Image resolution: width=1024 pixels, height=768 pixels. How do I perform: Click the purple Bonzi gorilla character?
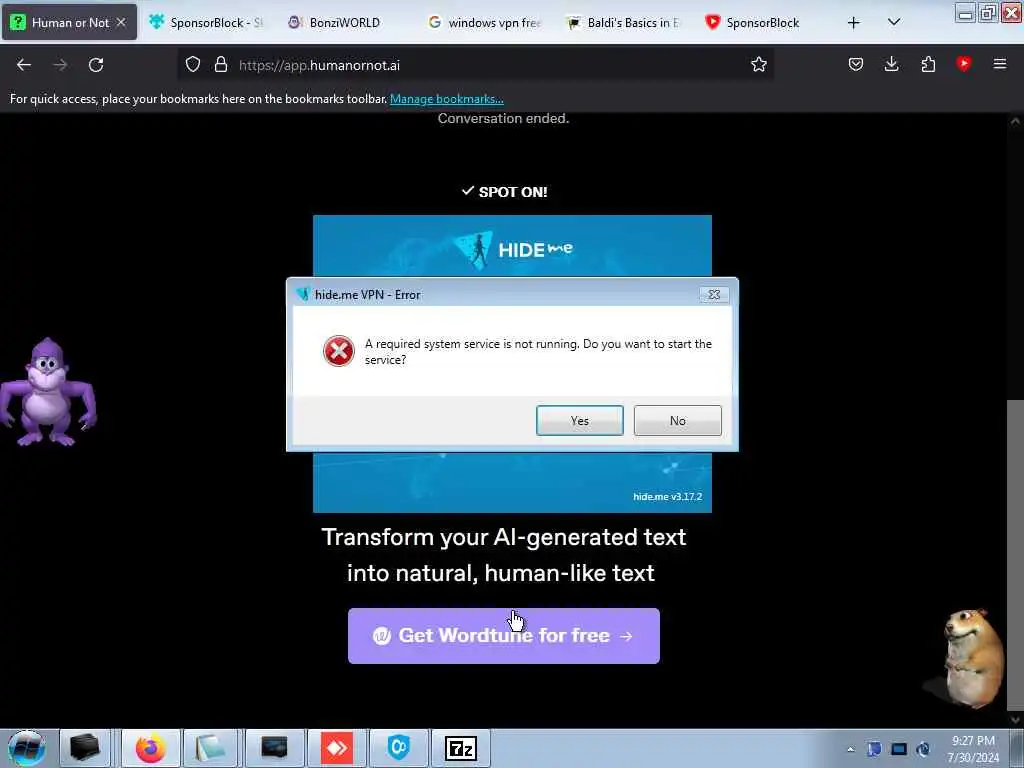48,392
